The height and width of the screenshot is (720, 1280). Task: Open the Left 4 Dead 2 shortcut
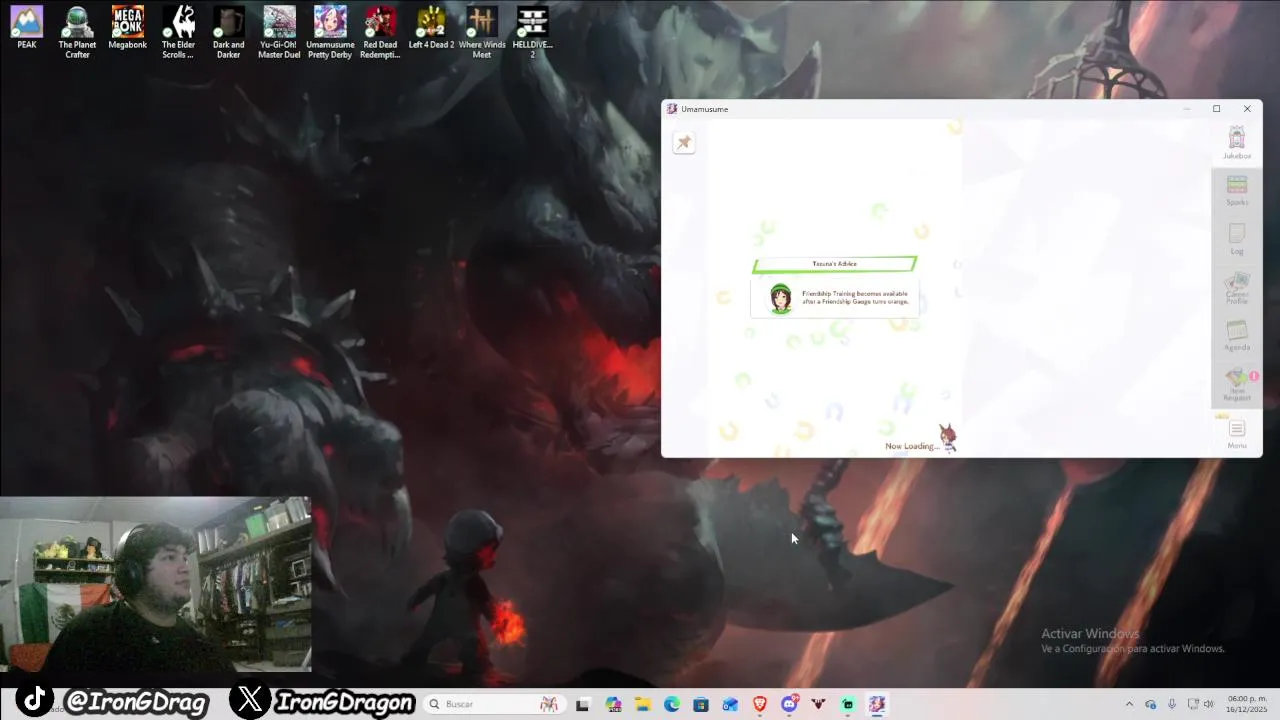(x=431, y=28)
